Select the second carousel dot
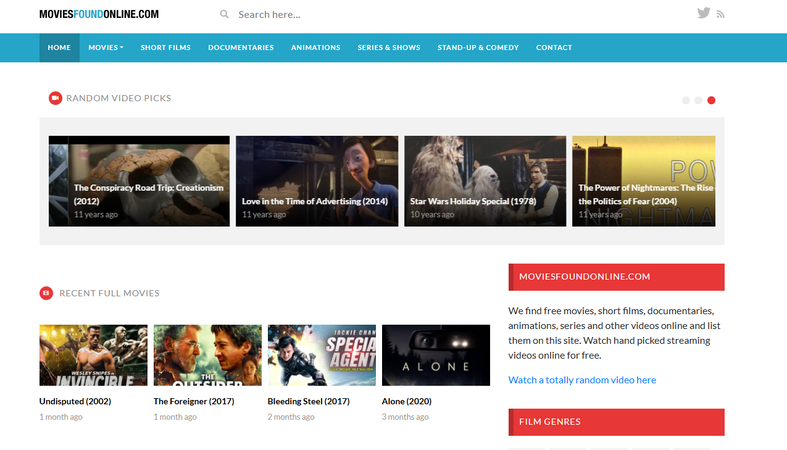Viewport: 787px width, 450px height. tap(698, 100)
